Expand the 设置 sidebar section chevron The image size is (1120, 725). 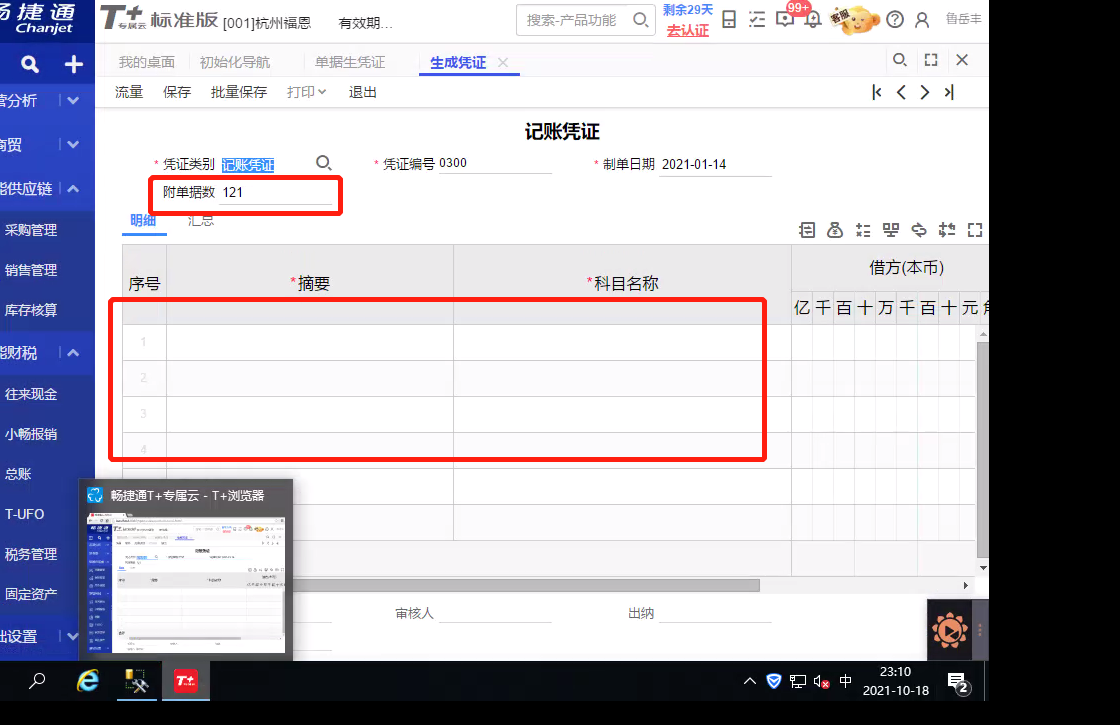point(73,636)
